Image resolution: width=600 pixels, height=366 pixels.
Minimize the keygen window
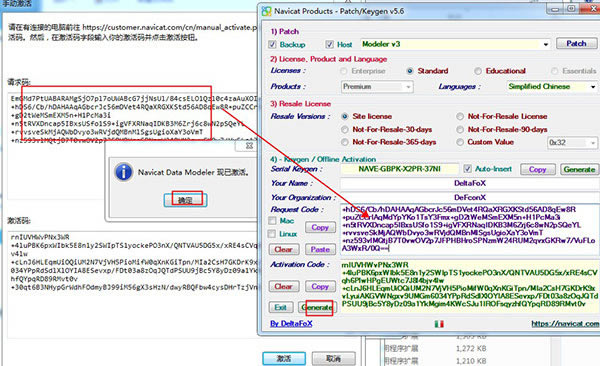pos(555,9)
